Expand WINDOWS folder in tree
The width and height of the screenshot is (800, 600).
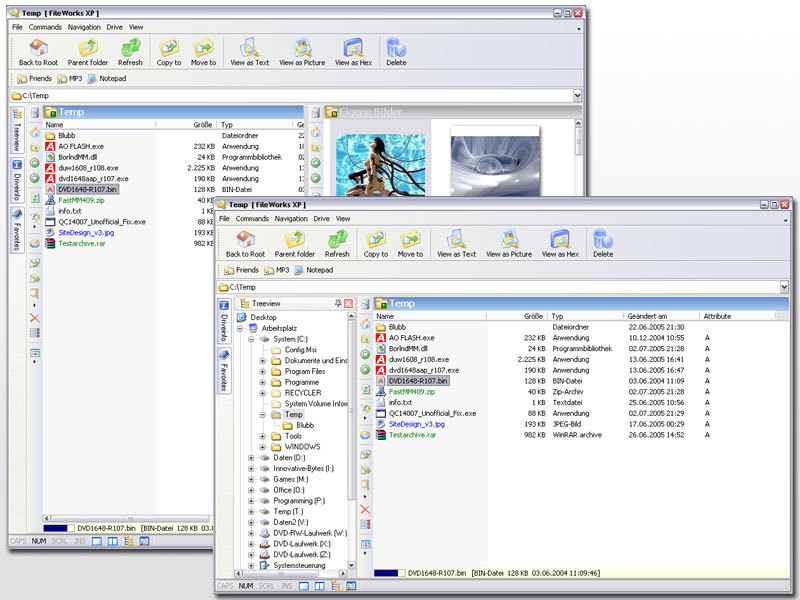click(263, 447)
